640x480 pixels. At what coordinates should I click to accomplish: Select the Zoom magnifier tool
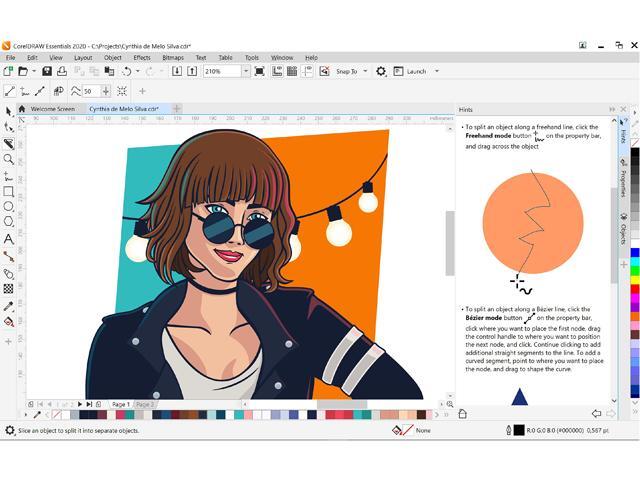tap(8, 159)
